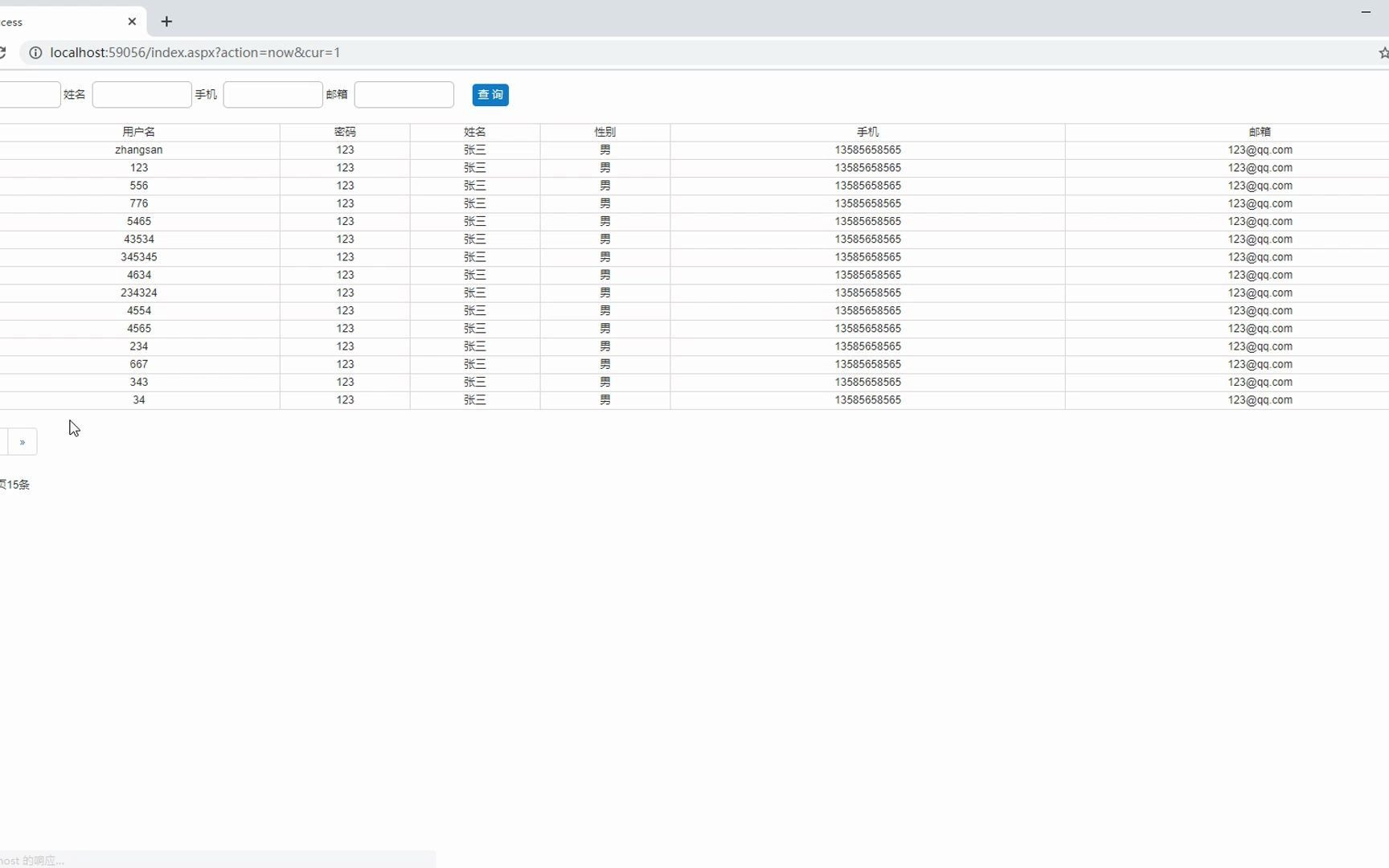Select username cell 4554
Viewport: 1389px width, 868px height.
pos(139,310)
